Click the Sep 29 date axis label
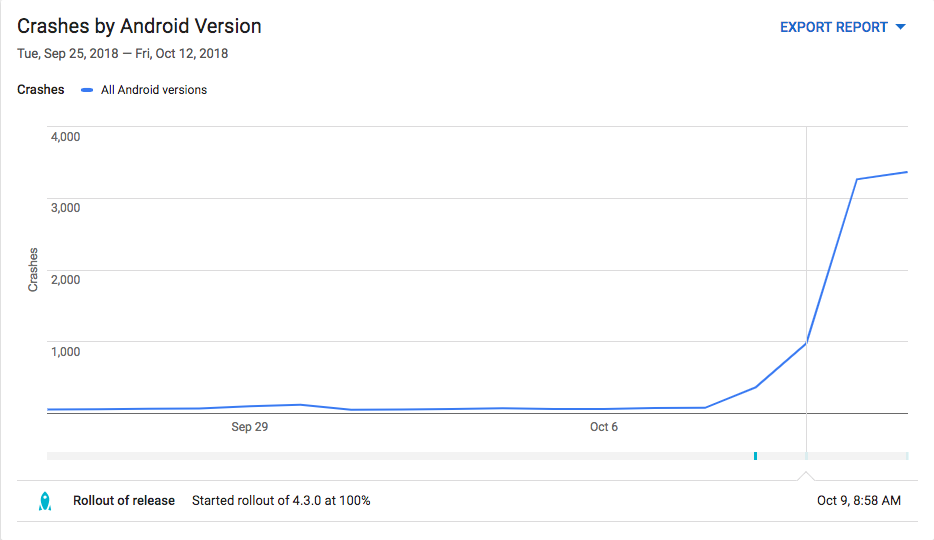 click(249, 427)
